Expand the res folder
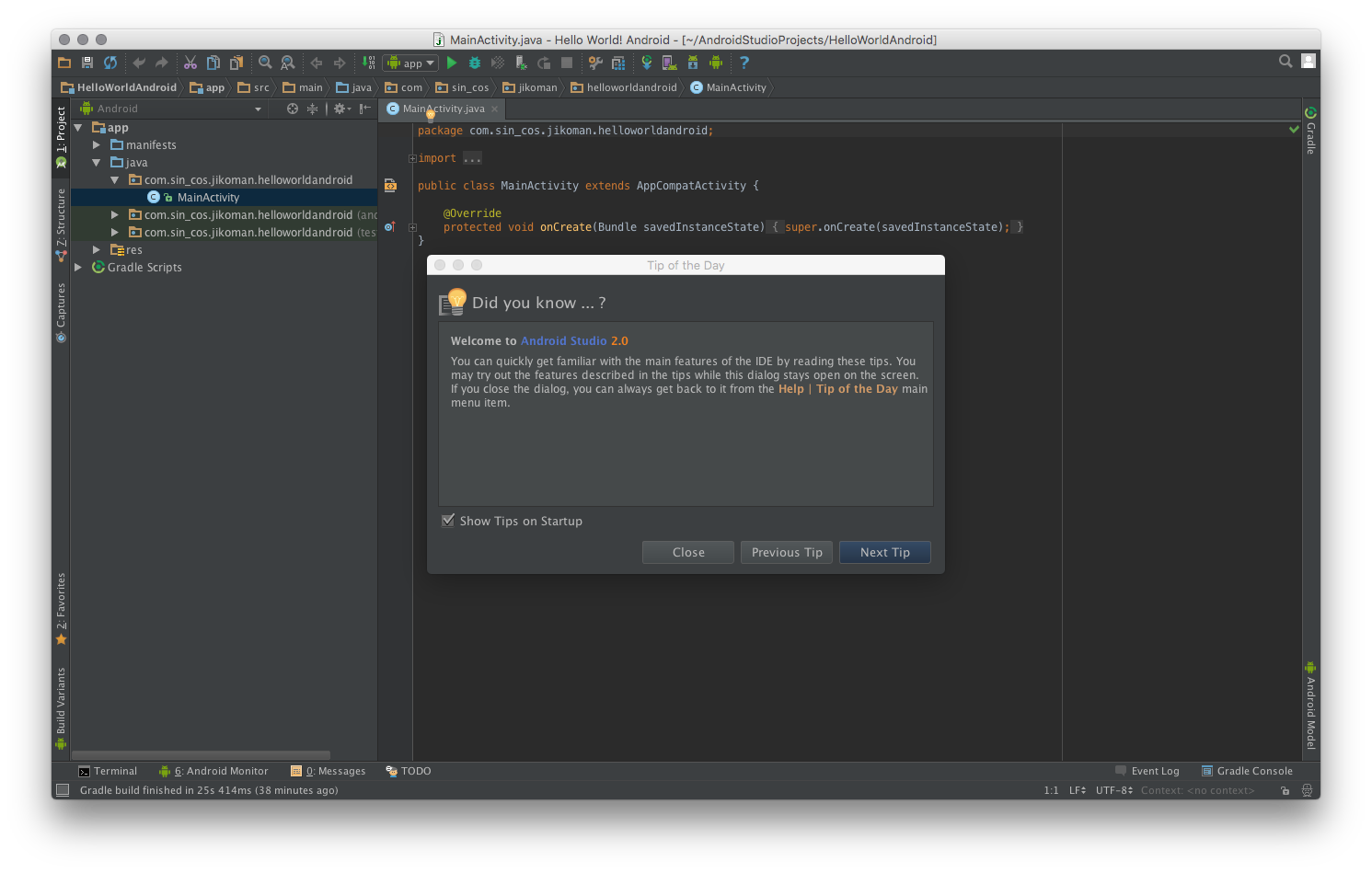The image size is (1372, 873). point(97,250)
